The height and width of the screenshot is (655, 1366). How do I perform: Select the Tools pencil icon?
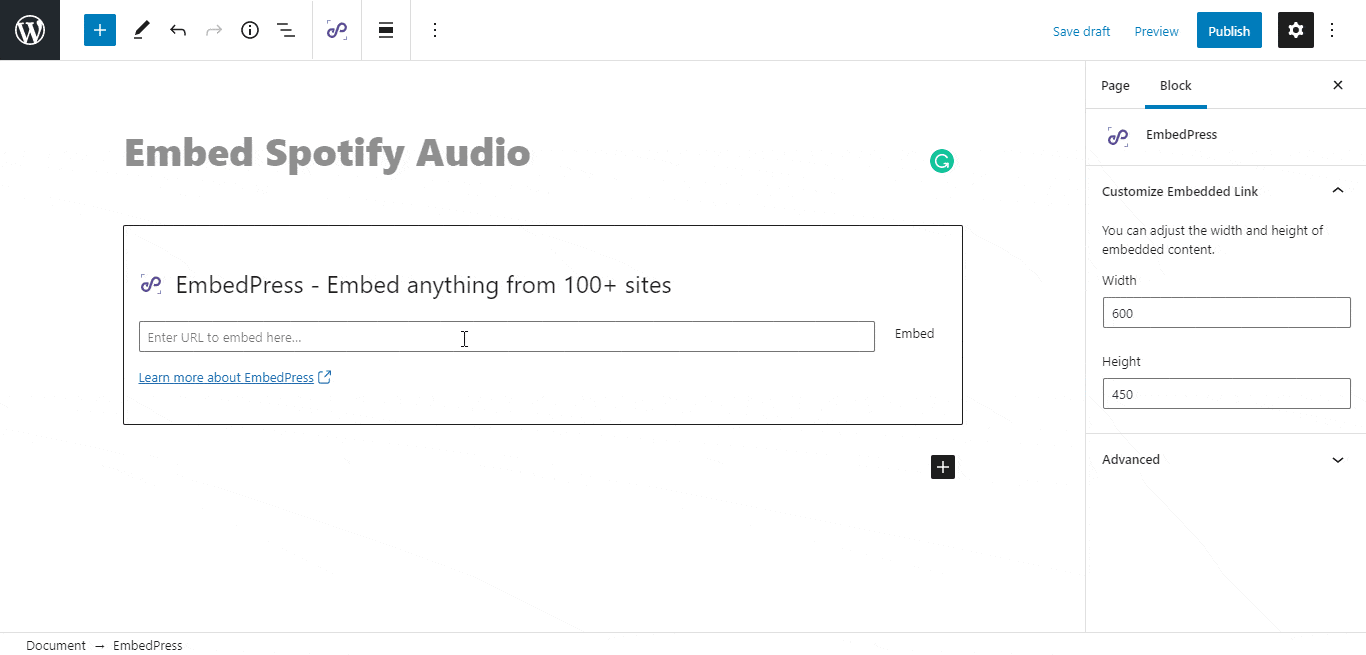click(141, 30)
